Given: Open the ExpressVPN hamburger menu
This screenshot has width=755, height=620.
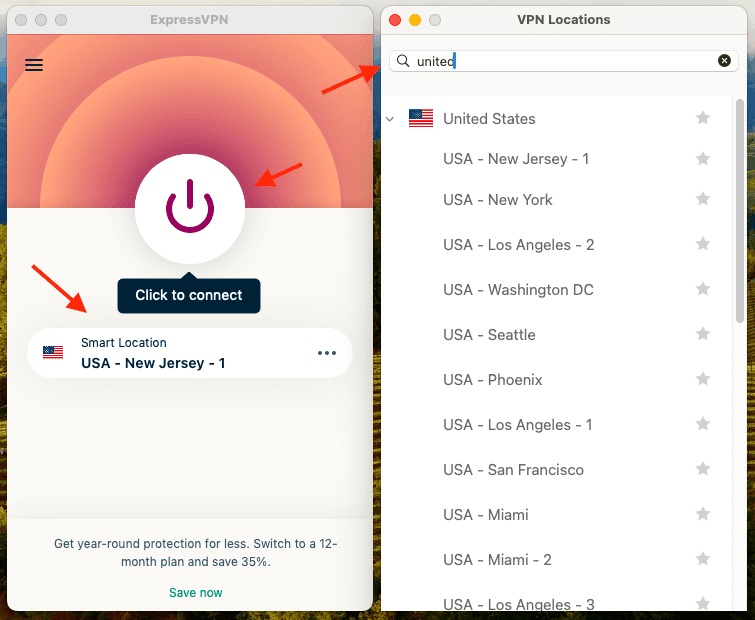Looking at the screenshot, I should (x=34, y=65).
